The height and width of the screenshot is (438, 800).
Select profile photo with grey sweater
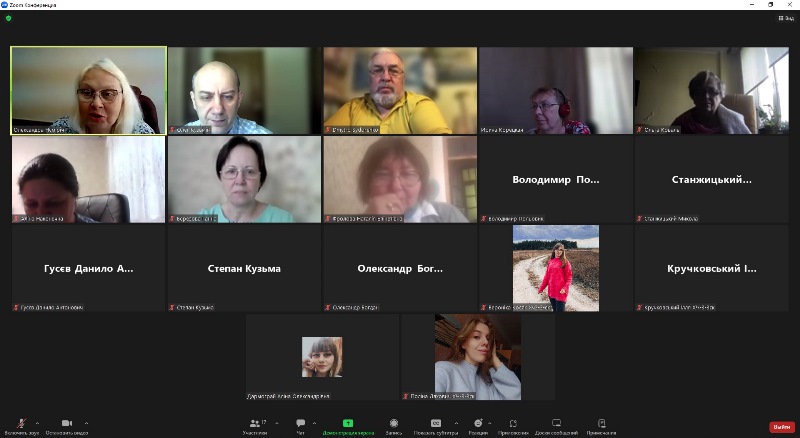tap(478, 357)
